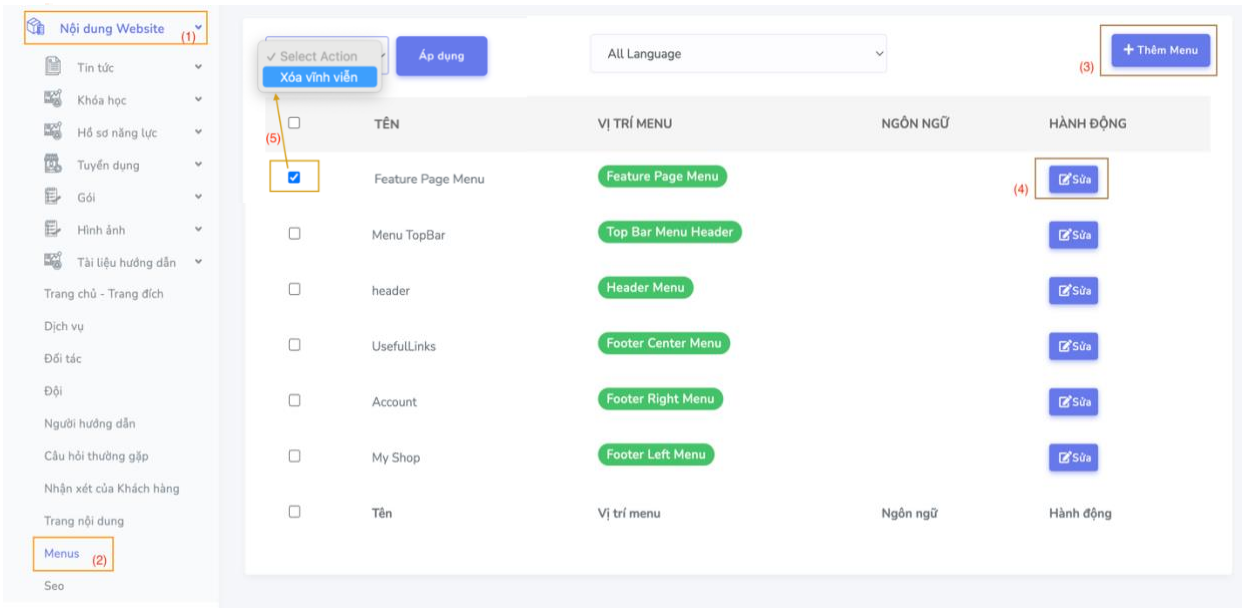Click the Gói sidebar icon
This screenshot has height=608, width=1246.
click(54, 197)
